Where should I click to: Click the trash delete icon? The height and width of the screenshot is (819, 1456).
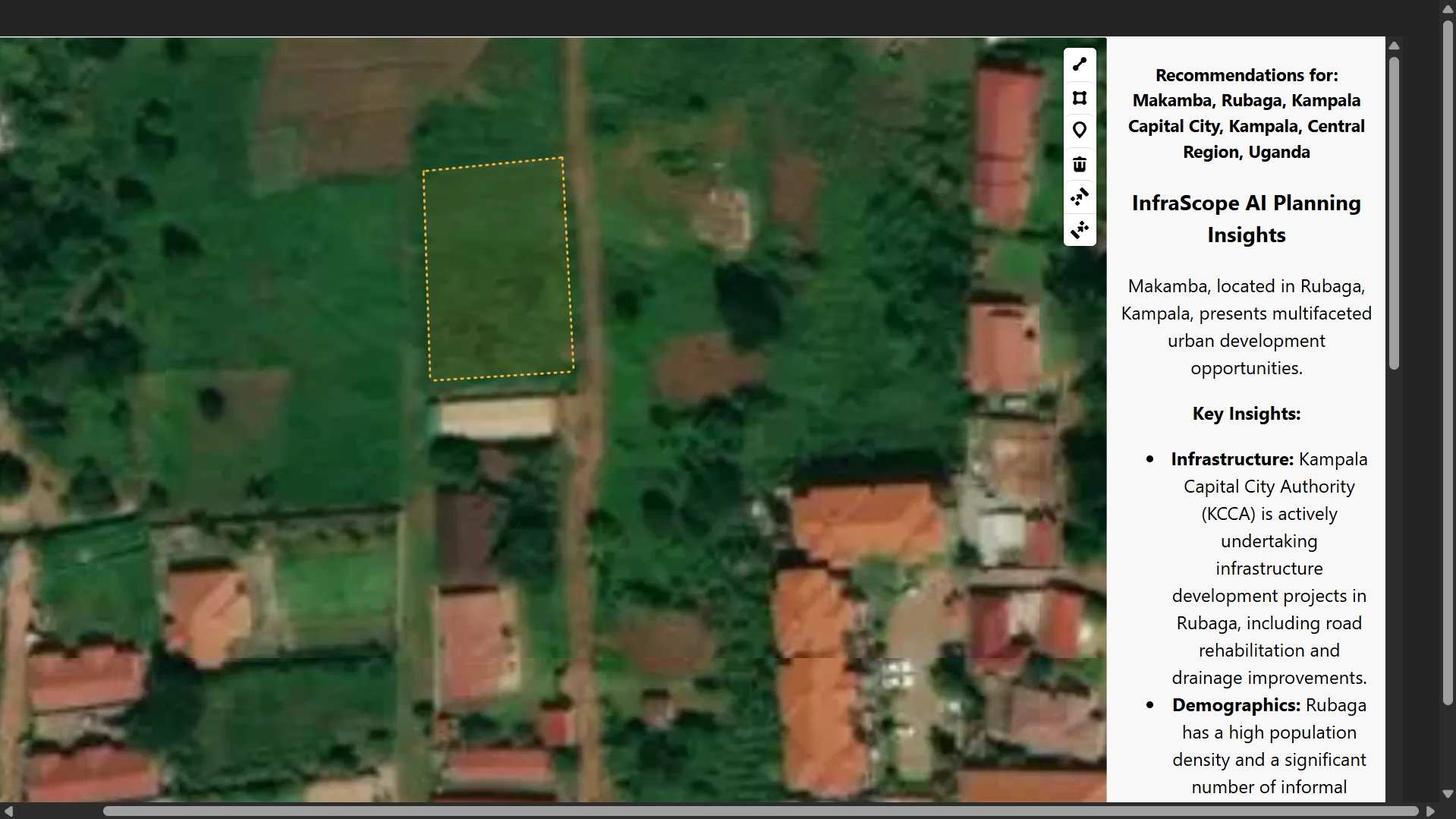[x=1080, y=164]
